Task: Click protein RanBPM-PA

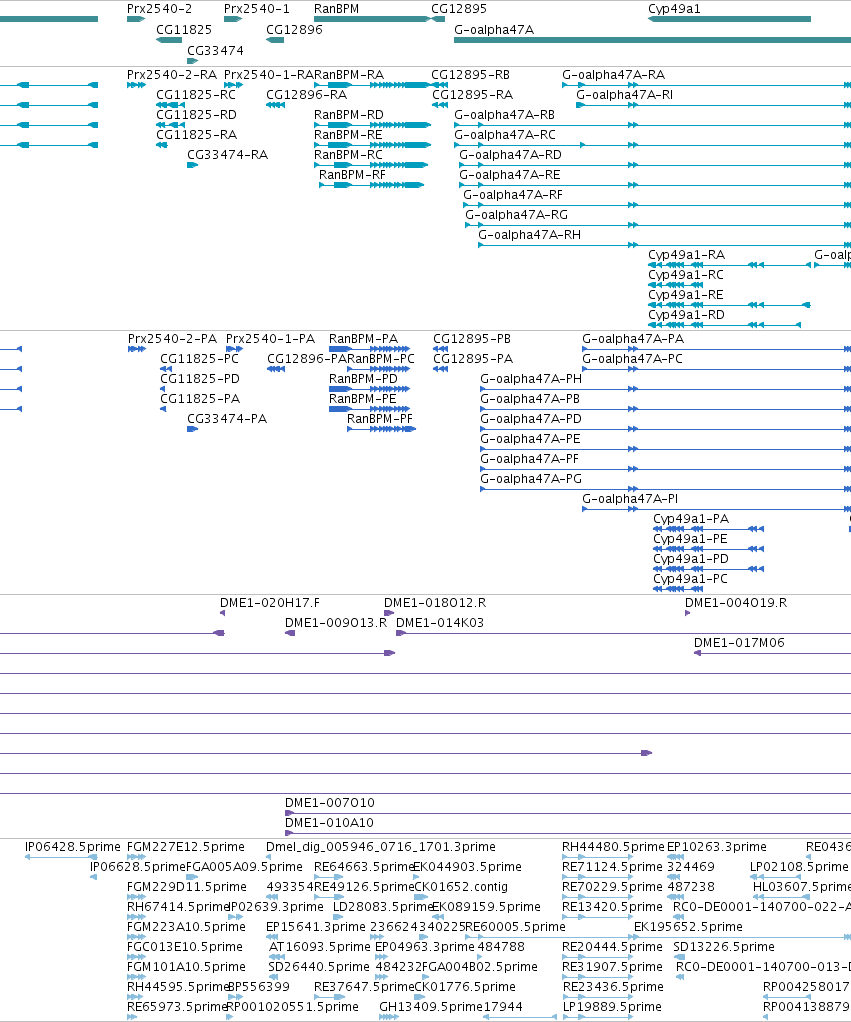Action: pos(363,340)
